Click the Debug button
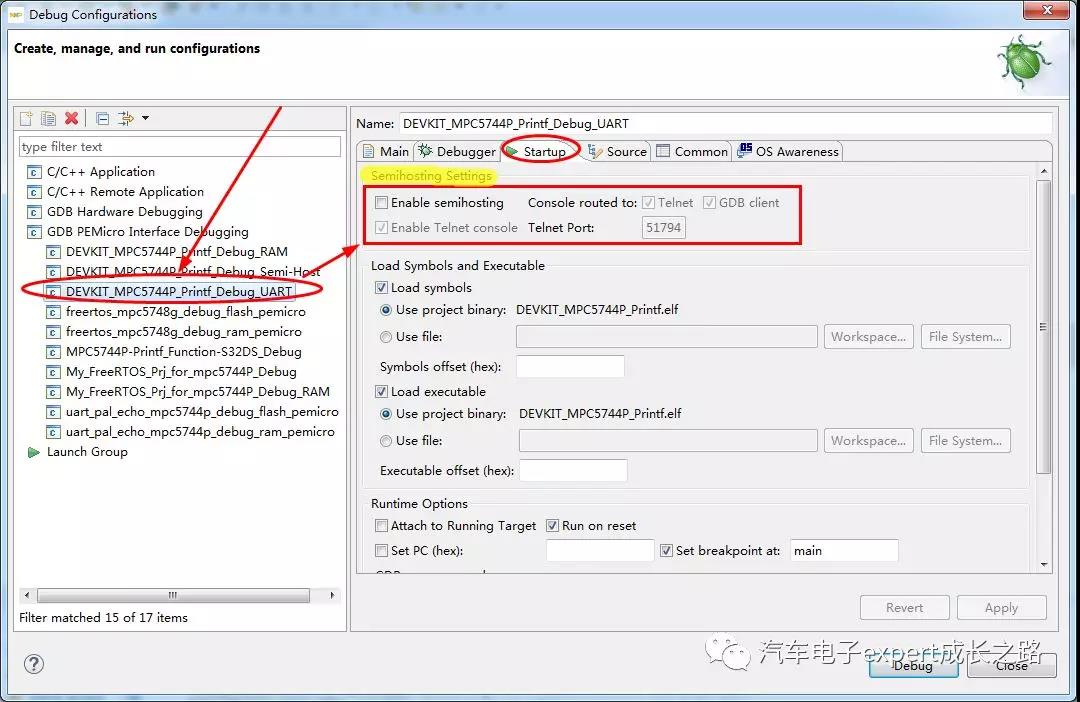Image resolution: width=1080 pixels, height=702 pixels. click(x=913, y=665)
